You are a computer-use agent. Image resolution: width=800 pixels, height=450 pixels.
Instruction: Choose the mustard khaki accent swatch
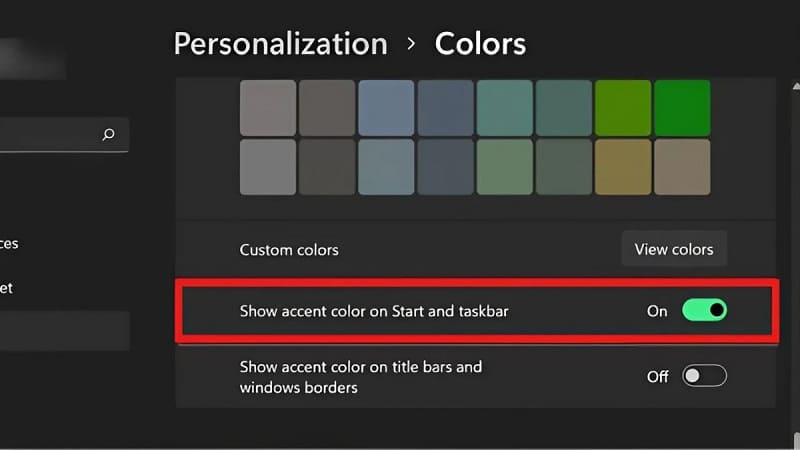[x=623, y=167]
